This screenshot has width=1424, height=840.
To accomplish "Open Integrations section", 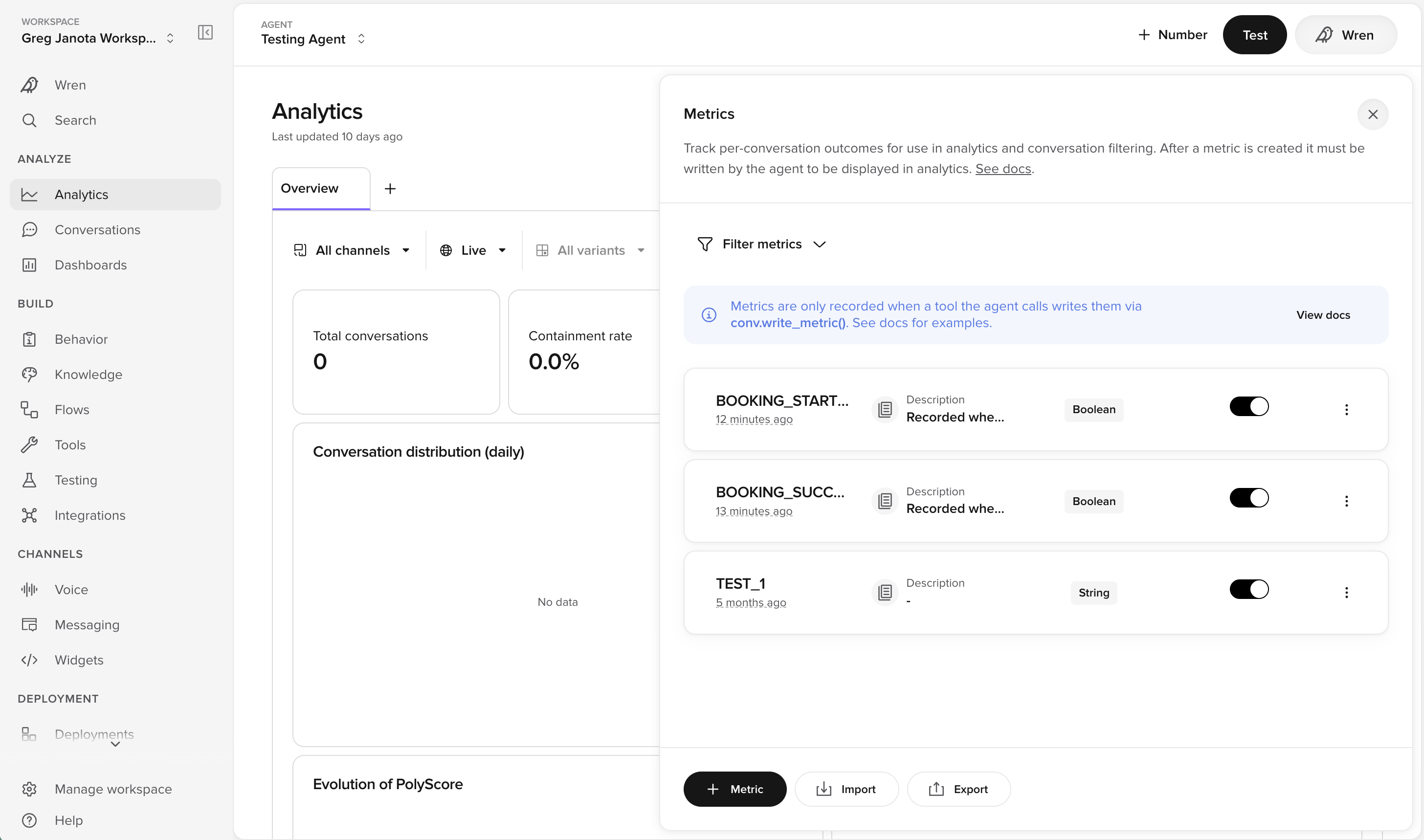I will click(x=115, y=515).
